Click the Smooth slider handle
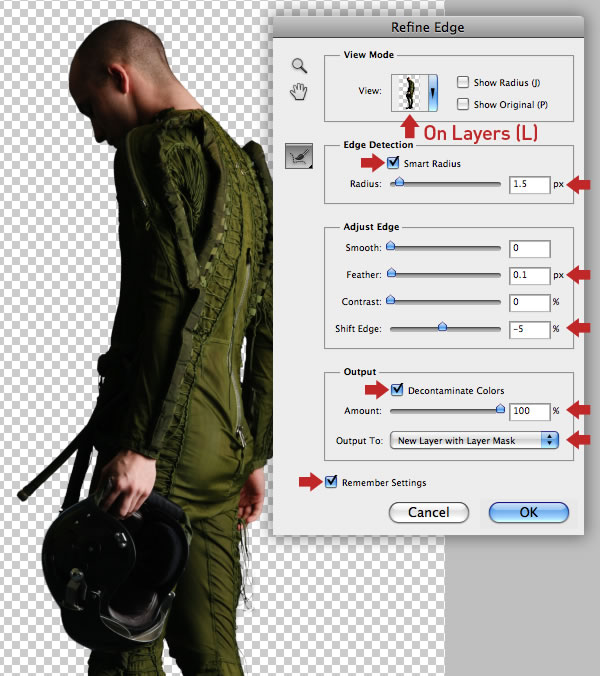 [x=391, y=246]
